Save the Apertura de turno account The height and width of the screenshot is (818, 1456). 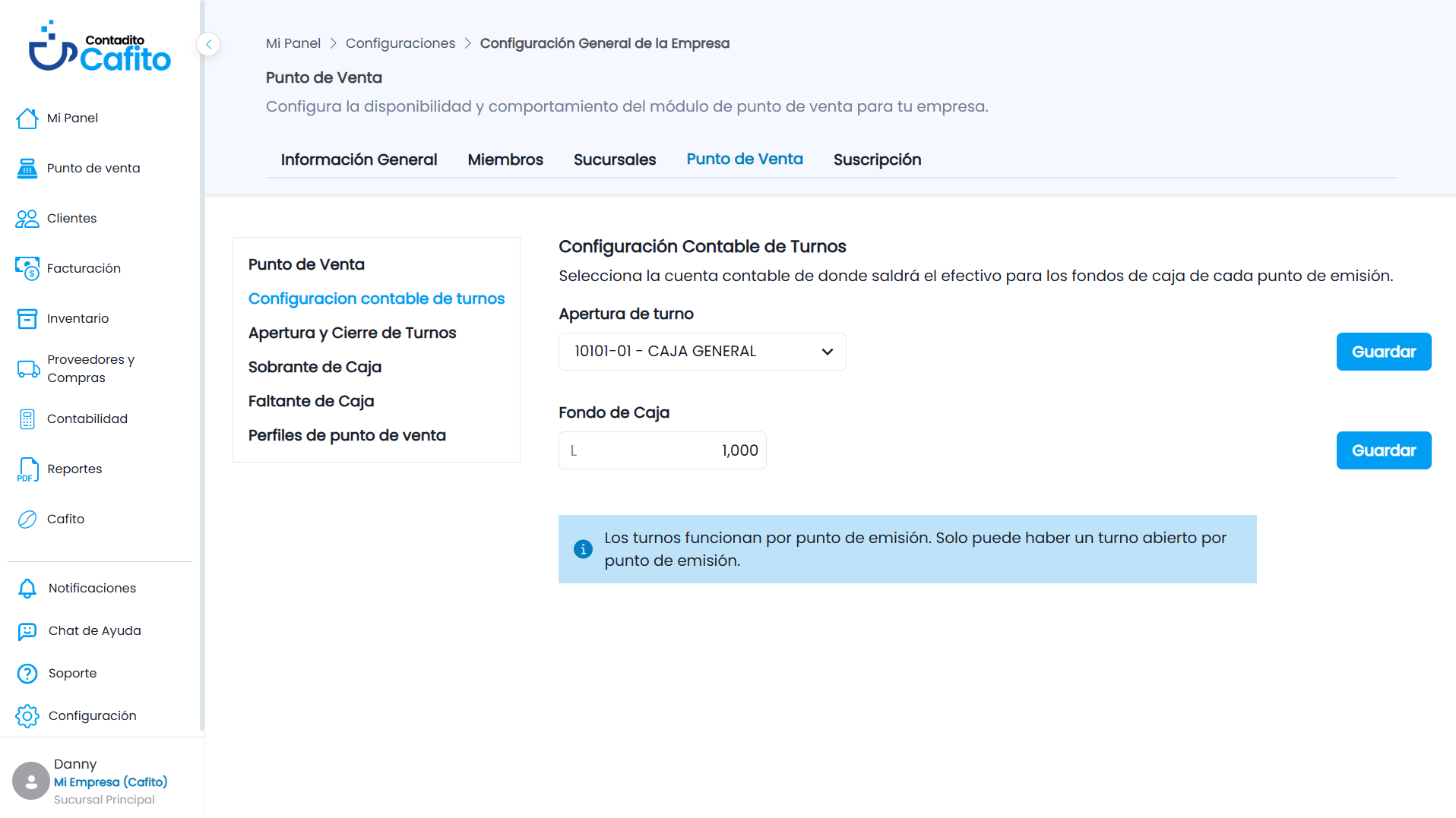1384,352
